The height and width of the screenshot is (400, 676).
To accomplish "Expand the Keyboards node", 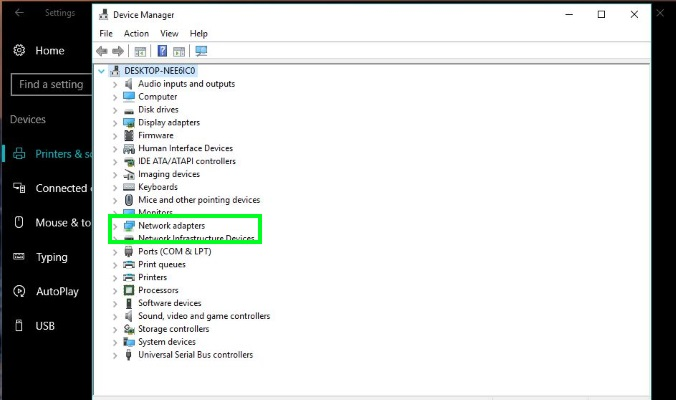I will tap(115, 188).
